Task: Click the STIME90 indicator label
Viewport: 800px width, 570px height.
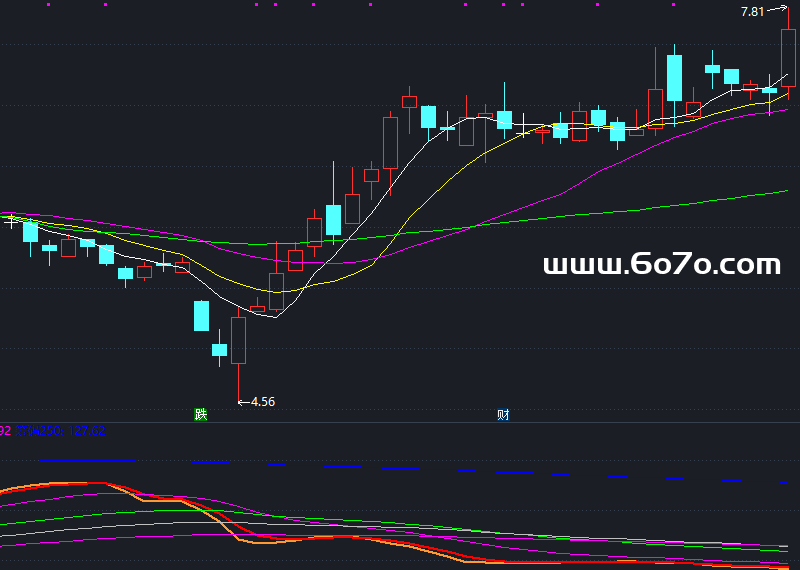Action: [40, 431]
